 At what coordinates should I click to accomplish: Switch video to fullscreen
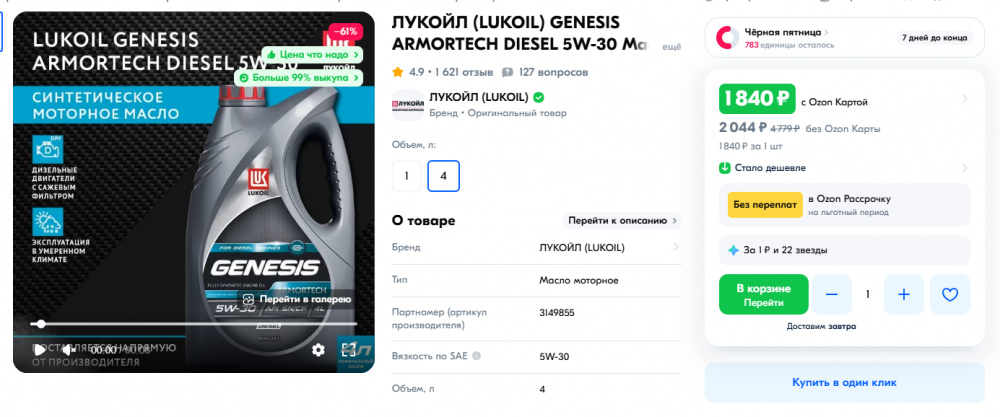tap(348, 349)
